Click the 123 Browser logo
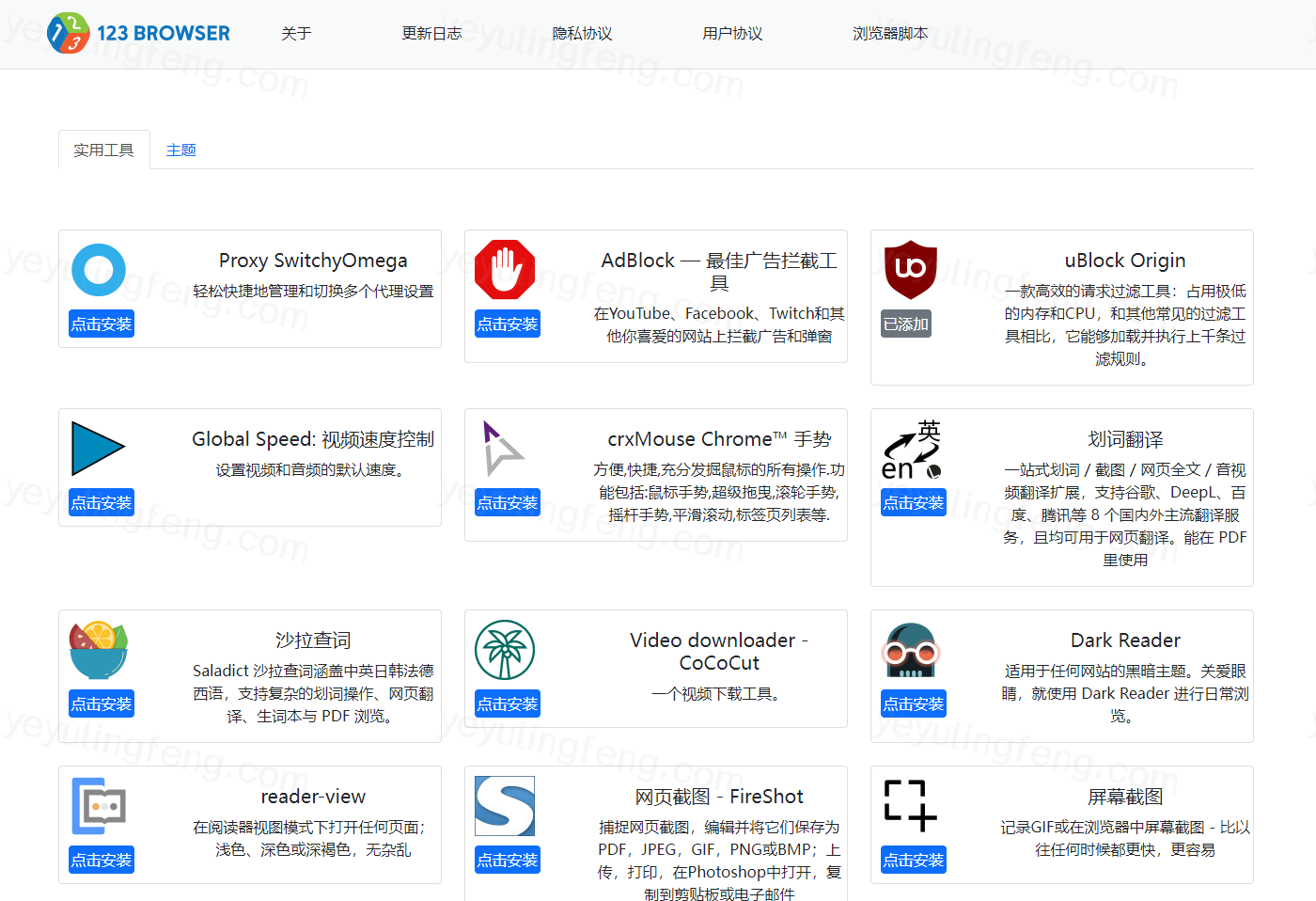Screen dimensions: 1316x901 coord(139,33)
